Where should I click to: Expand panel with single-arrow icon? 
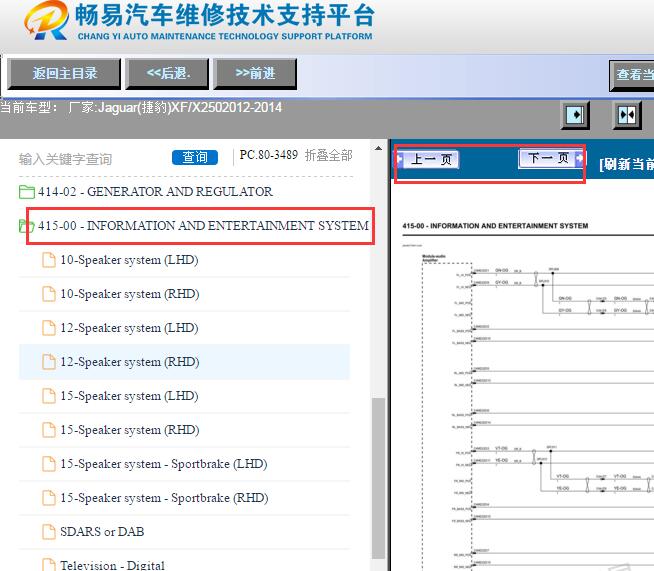pos(575,114)
